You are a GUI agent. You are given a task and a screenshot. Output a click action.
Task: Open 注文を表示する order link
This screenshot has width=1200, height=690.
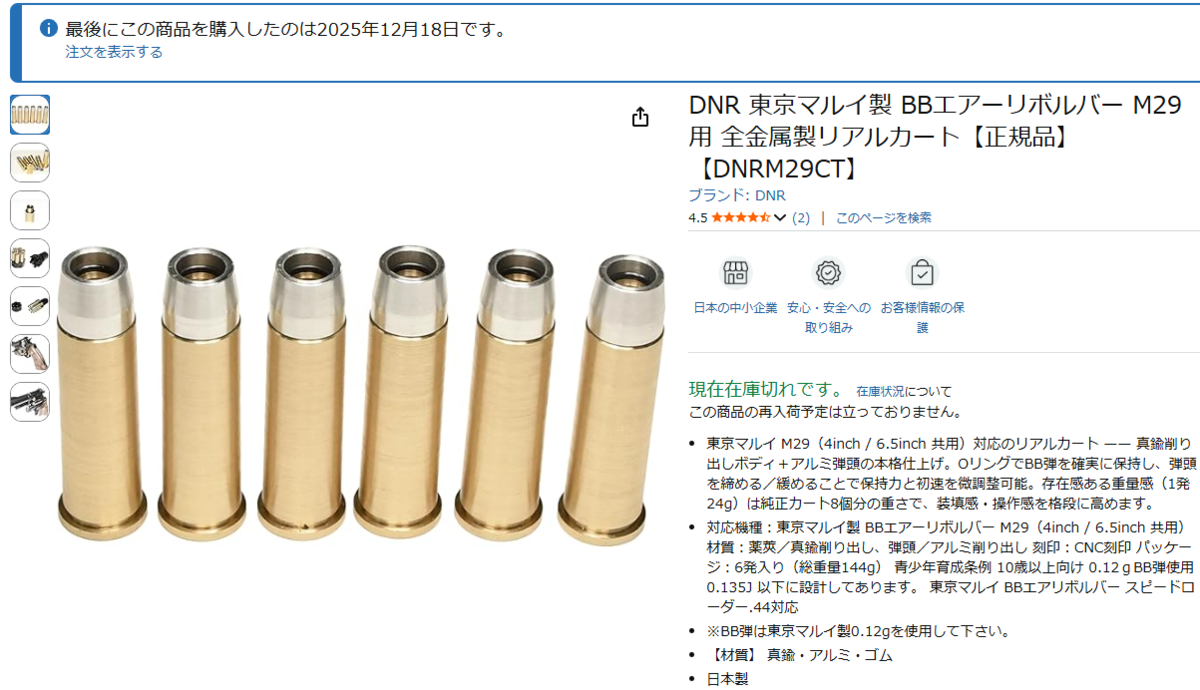click(x=114, y=52)
